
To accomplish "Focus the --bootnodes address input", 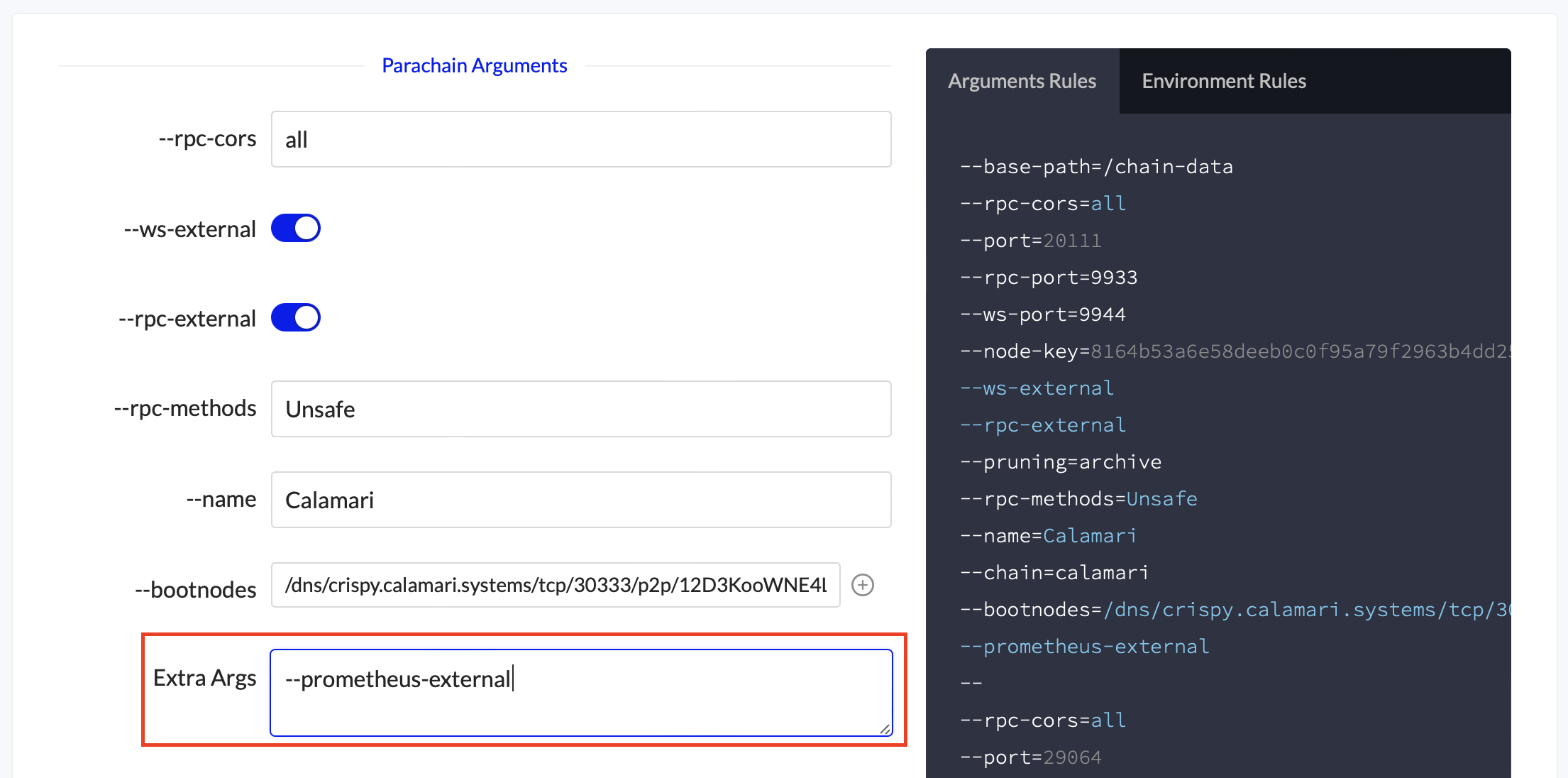I will coord(555,585).
